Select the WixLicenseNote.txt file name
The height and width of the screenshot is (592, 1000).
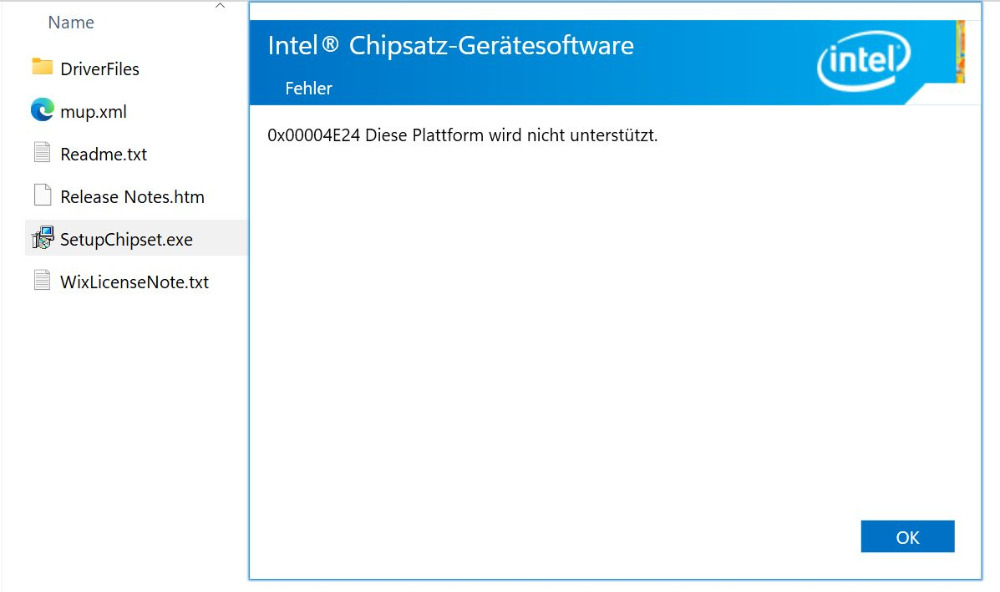134,282
